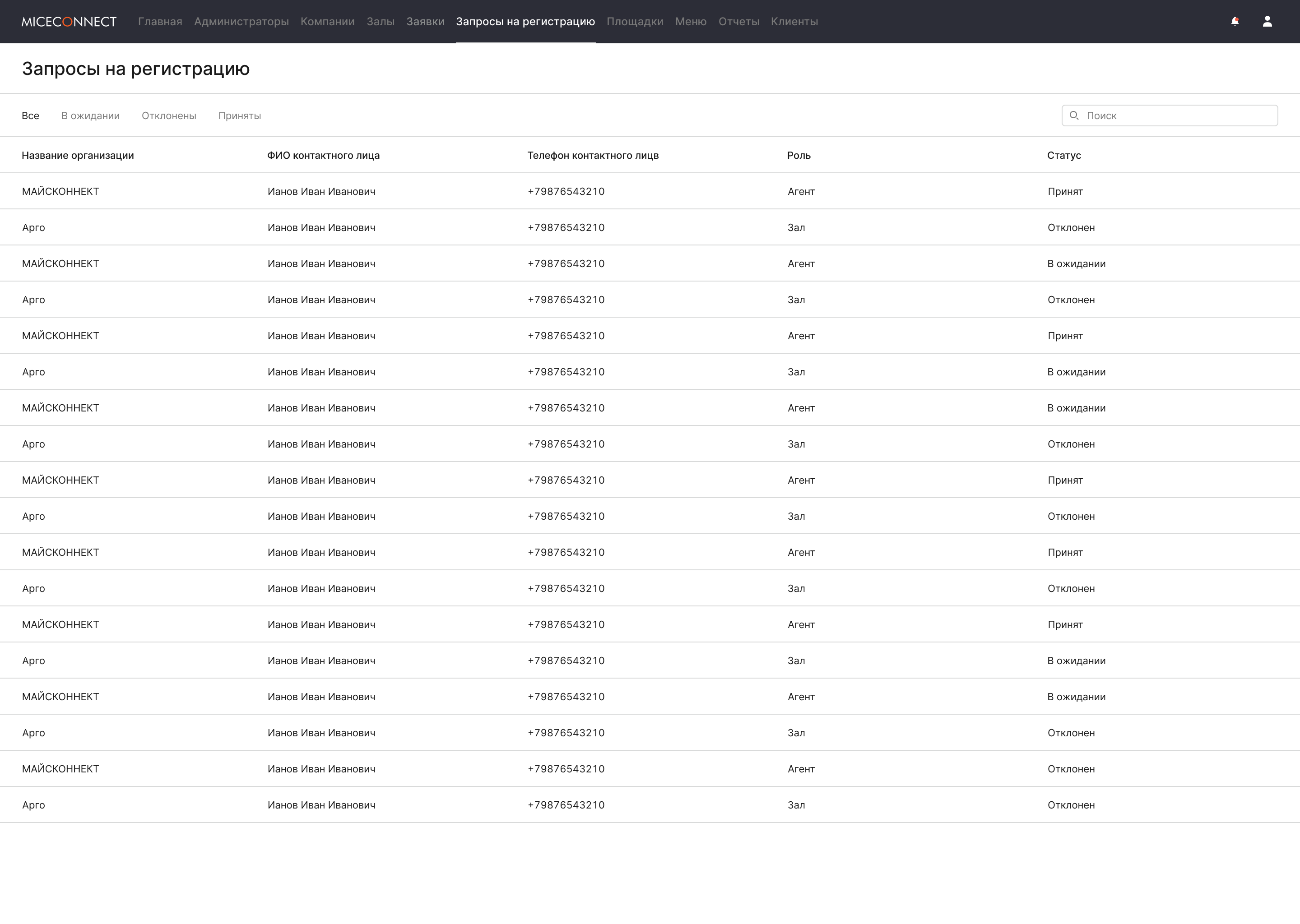
Task: Switch to the В ожидании tab
Action: pos(90,115)
